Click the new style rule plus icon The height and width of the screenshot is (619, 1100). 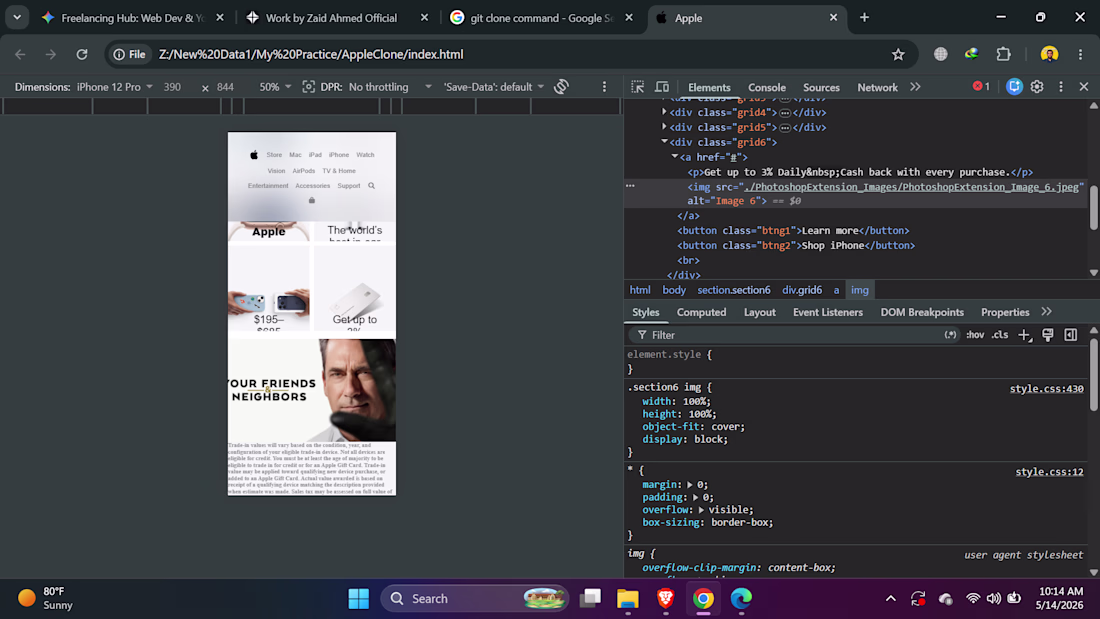coord(1024,335)
